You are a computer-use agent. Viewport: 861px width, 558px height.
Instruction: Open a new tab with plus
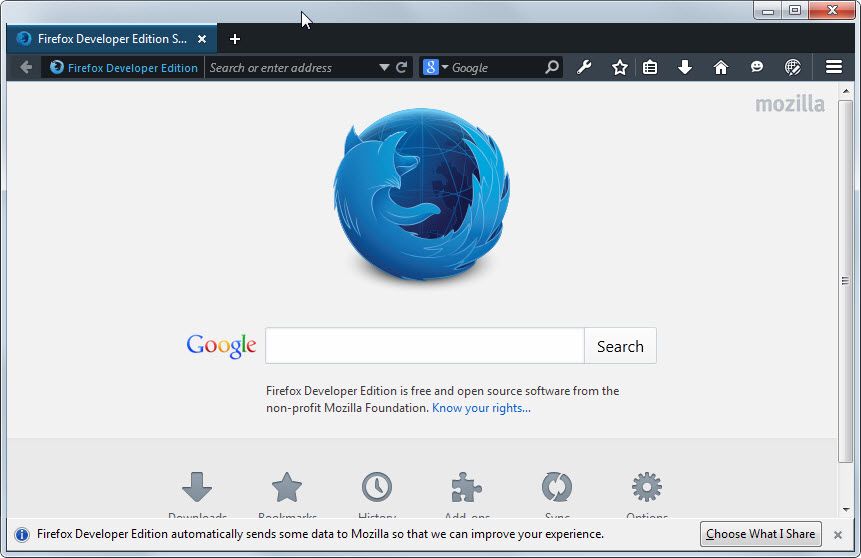click(234, 39)
